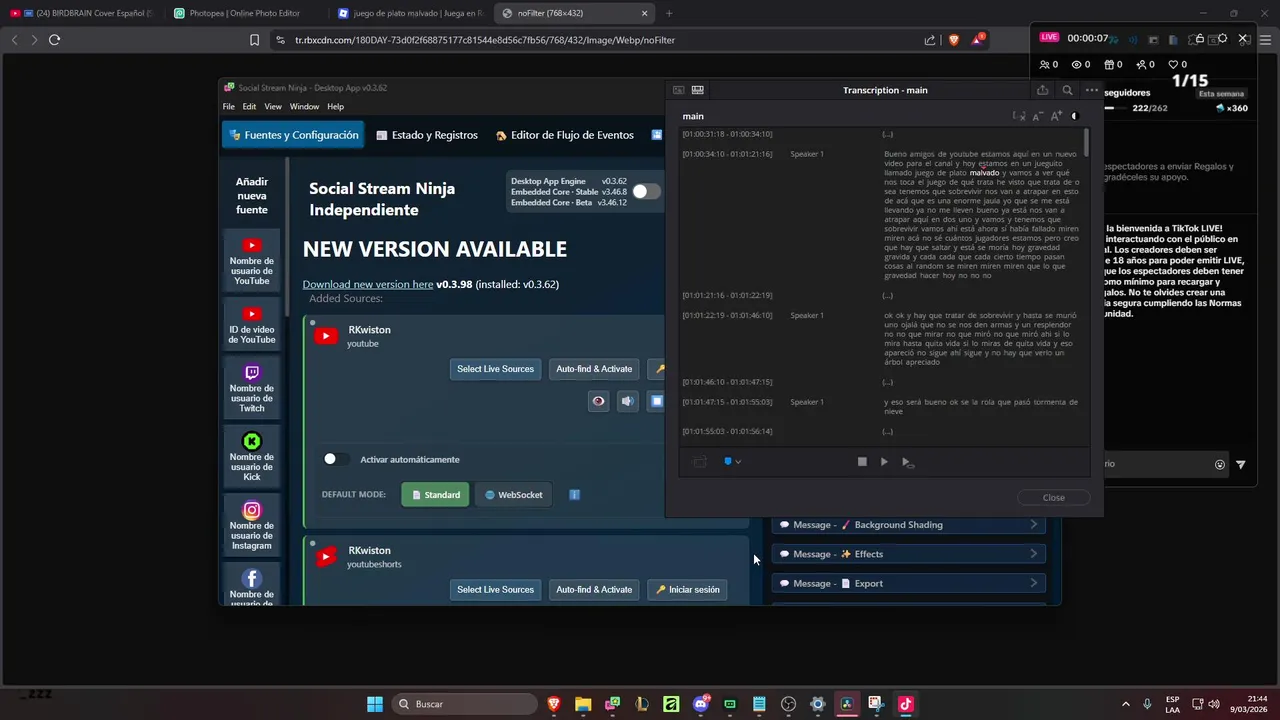Open the Edit menu in Social Stream Ninja
This screenshot has height=720, width=1280.
pos(249,106)
